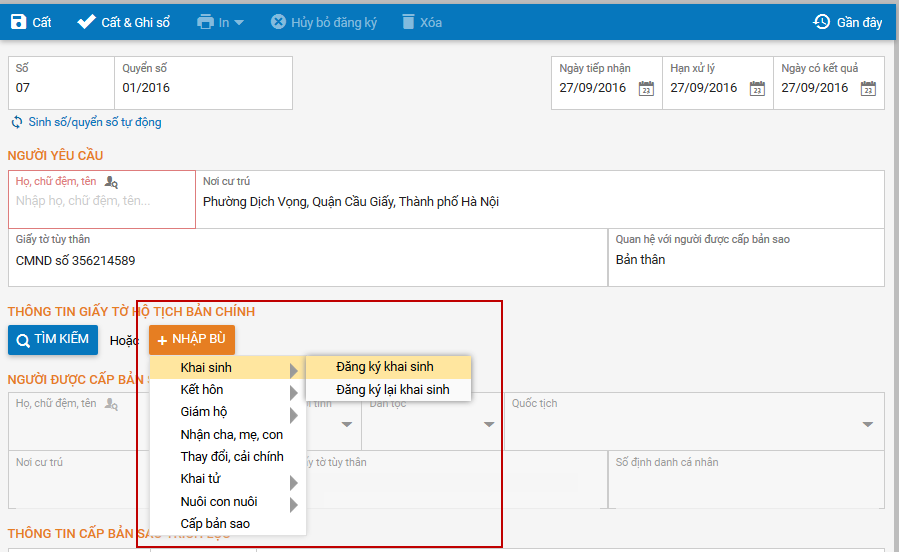This screenshot has height=552, width=899.
Task: Expand the Kết hôn submenu
Action: click(228, 390)
